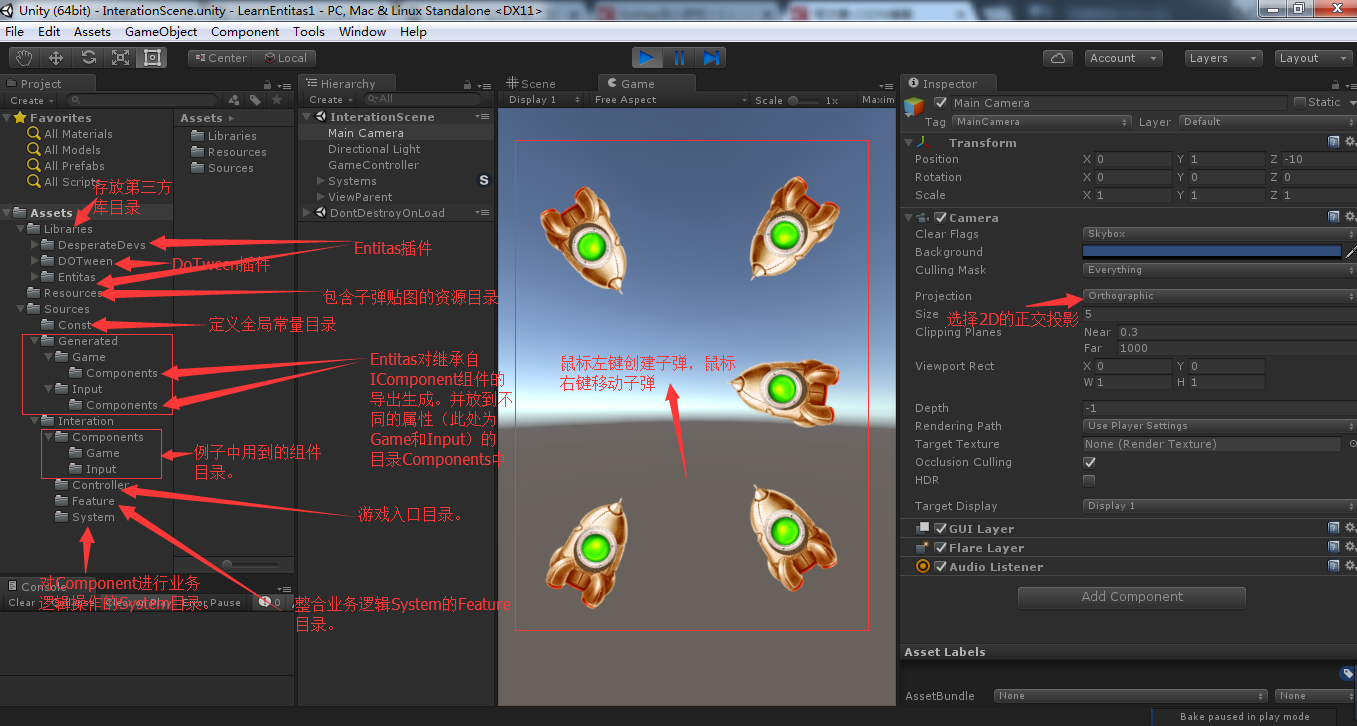Select the Rect Transform tool

tap(152, 58)
